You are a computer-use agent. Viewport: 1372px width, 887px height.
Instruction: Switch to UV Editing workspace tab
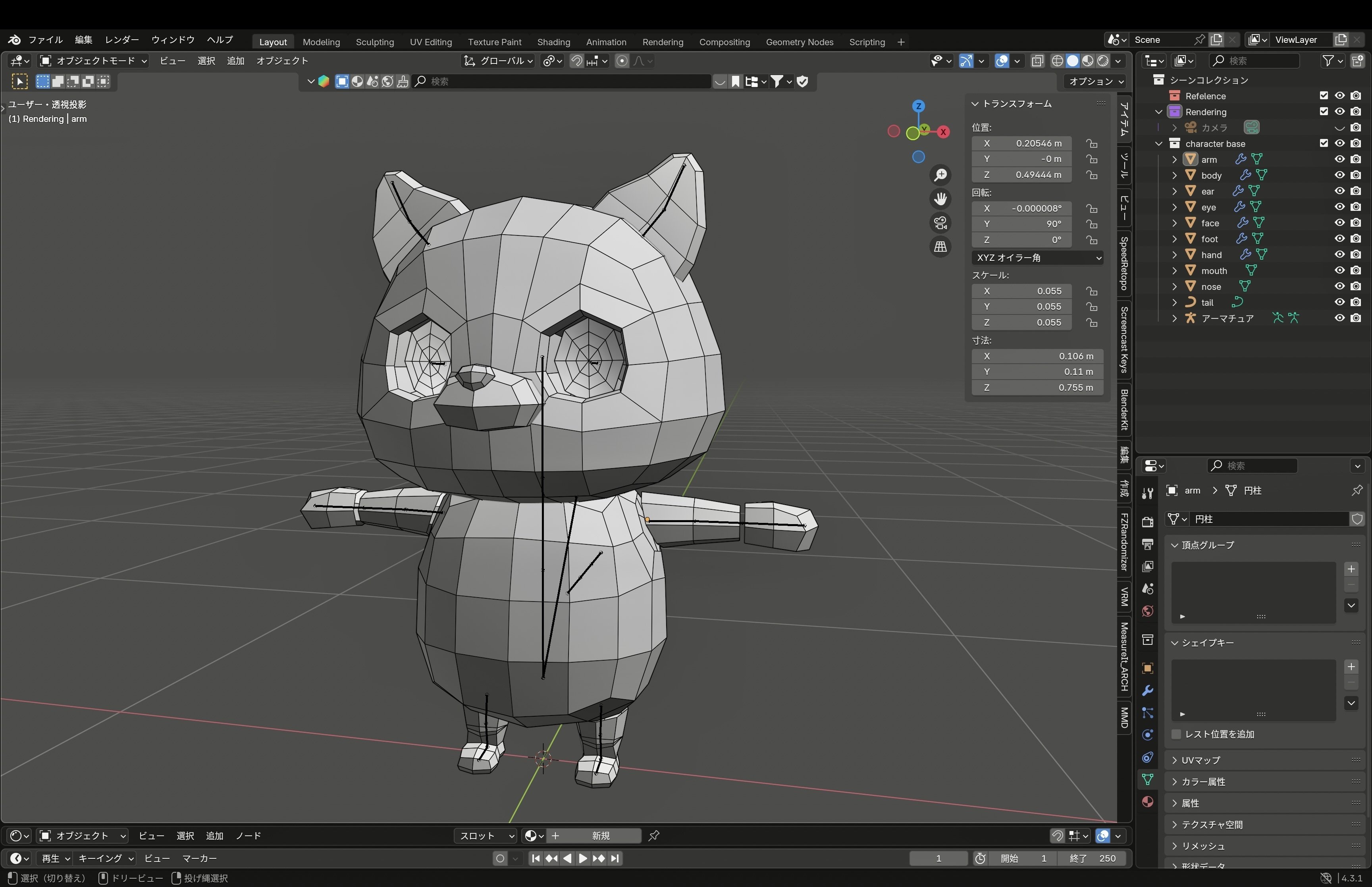coord(431,42)
